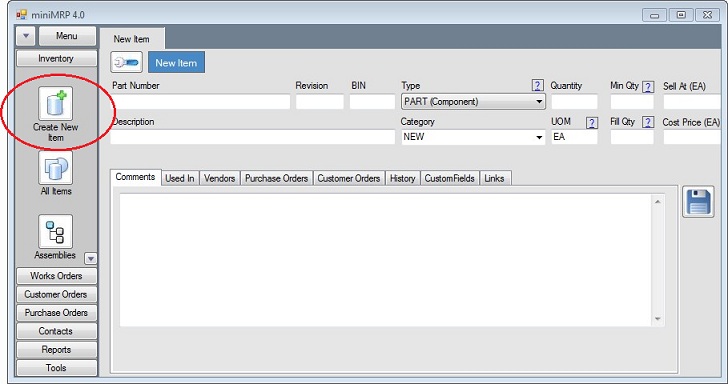Click the Quantity input field
Screen dimensions: 728x384
coord(574,102)
